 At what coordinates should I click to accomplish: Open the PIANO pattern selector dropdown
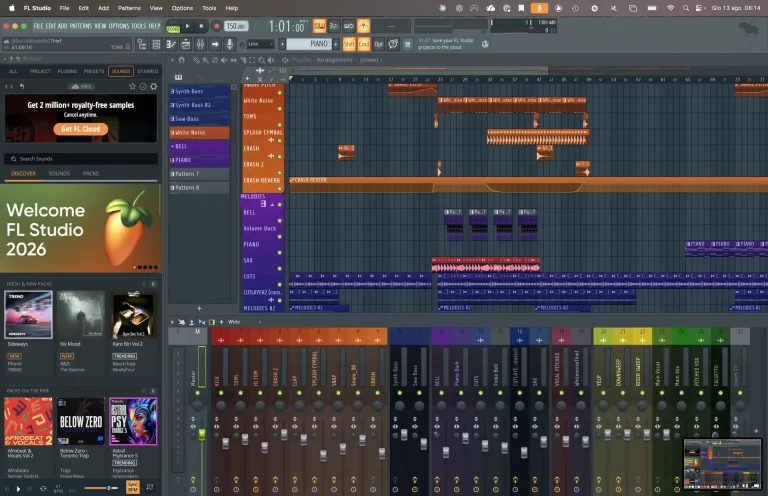click(308, 44)
